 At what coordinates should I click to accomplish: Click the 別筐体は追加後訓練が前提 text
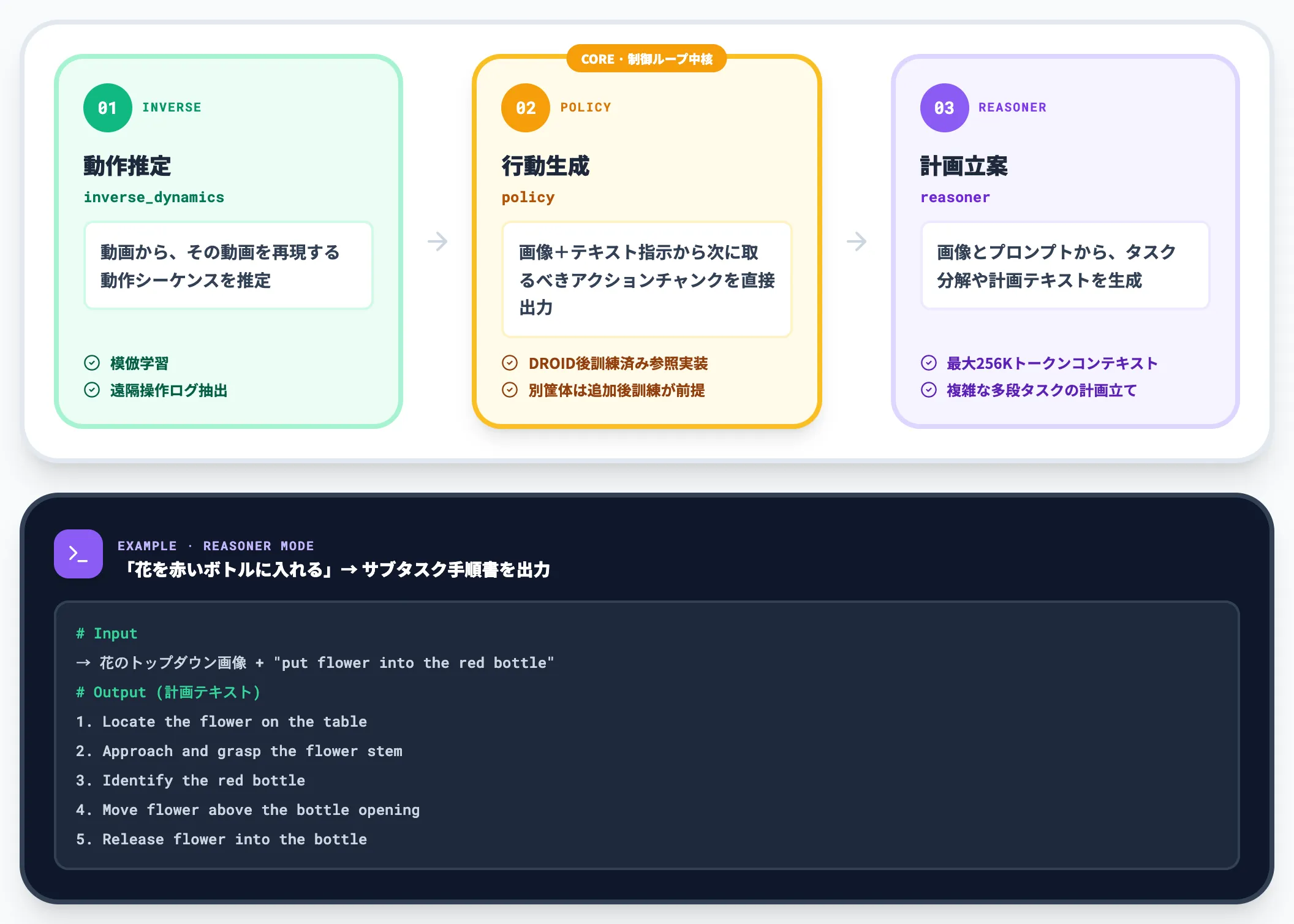616,390
